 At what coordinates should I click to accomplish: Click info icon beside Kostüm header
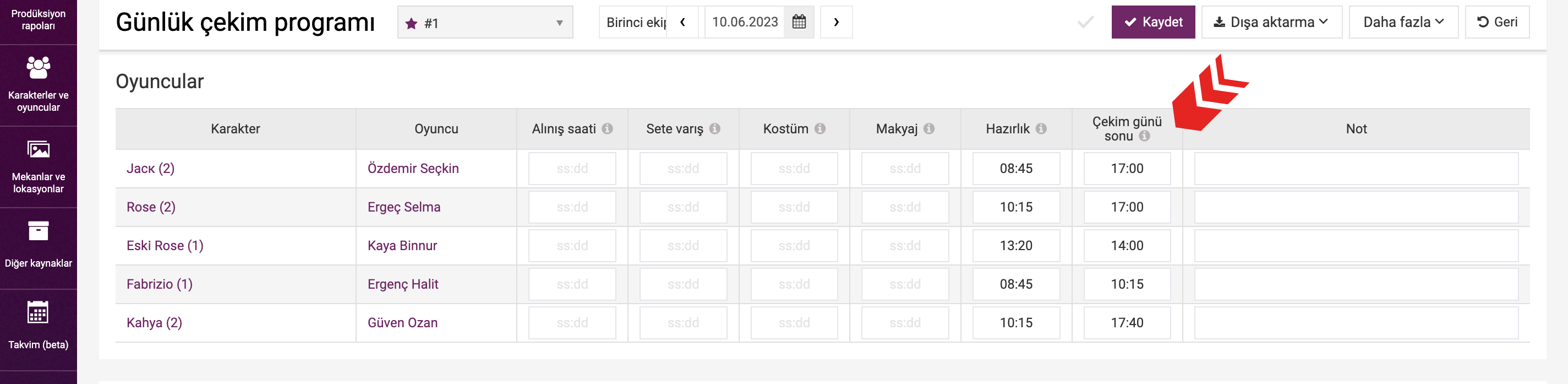[x=820, y=128]
